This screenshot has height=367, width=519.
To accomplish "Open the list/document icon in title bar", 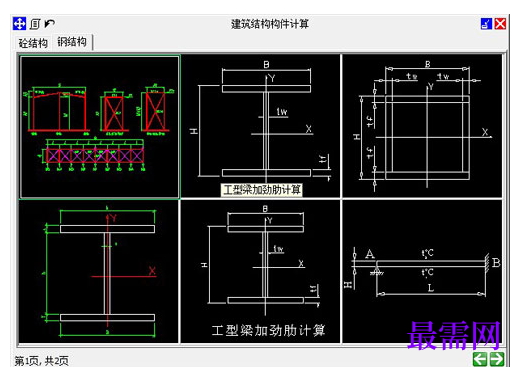I will pyautogui.click(x=35, y=24).
